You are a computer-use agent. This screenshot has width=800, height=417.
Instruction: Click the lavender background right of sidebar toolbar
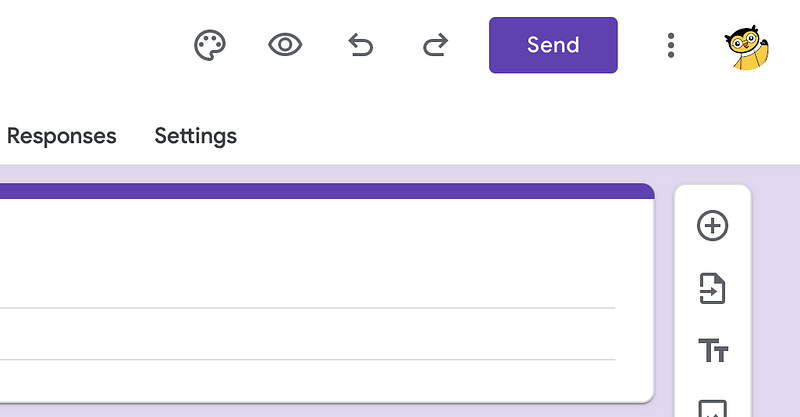[x=776, y=296]
